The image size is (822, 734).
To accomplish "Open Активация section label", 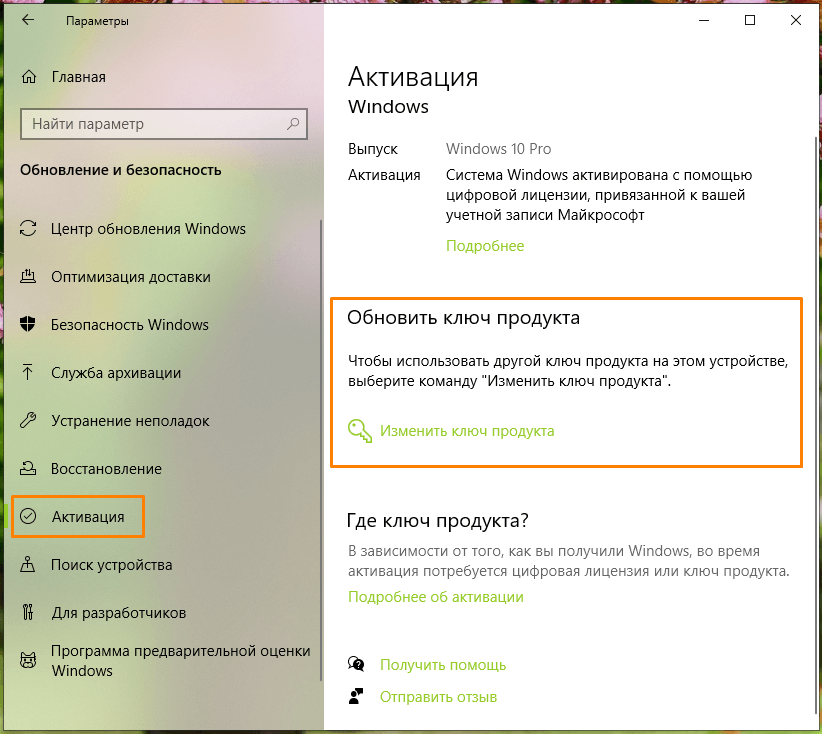I will pyautogui.click(x=88, y=517).
